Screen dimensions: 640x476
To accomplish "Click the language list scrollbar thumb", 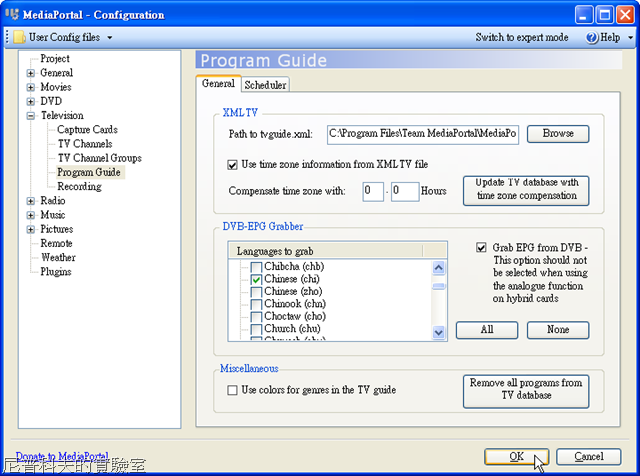I will [x=439, y=286].
